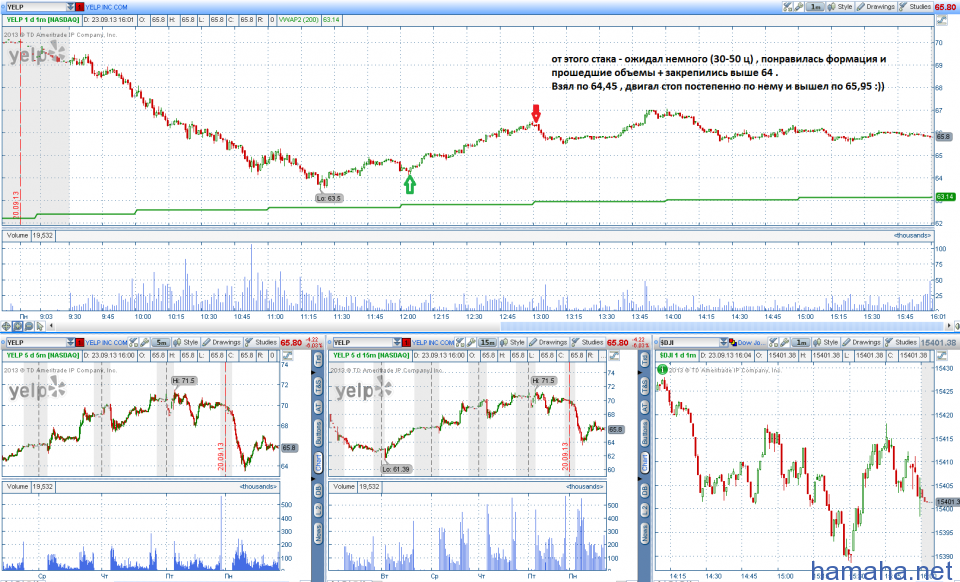Open Style menu on $DJI chart
The height and width of the screenshot is (582, 960).
pos(826,343)
